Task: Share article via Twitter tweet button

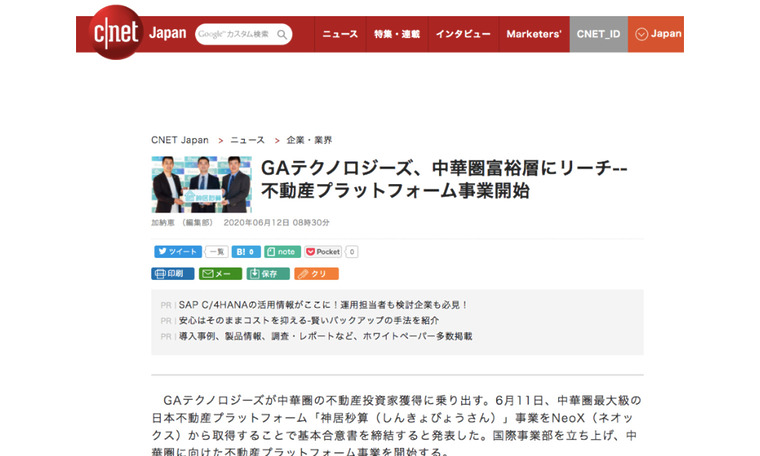Action: (x=177, y=252)
